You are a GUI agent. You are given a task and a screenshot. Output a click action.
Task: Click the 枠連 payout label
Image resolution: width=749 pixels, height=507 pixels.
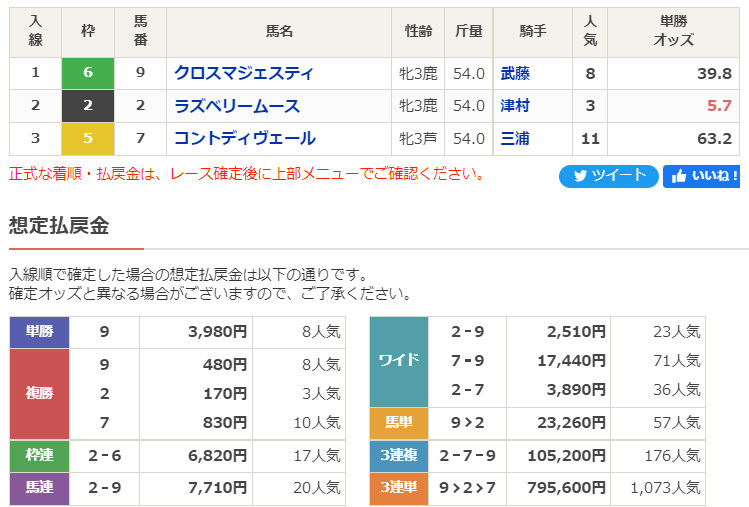pos(40,455)
